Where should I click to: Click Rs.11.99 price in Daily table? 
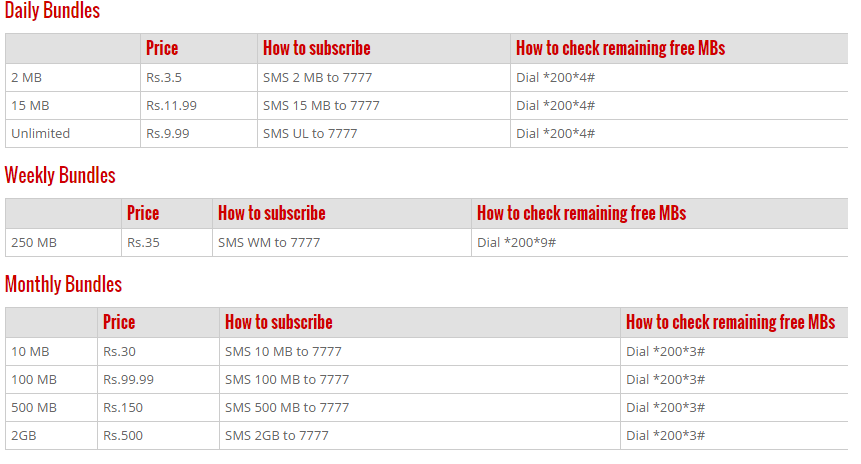point(199,105)
